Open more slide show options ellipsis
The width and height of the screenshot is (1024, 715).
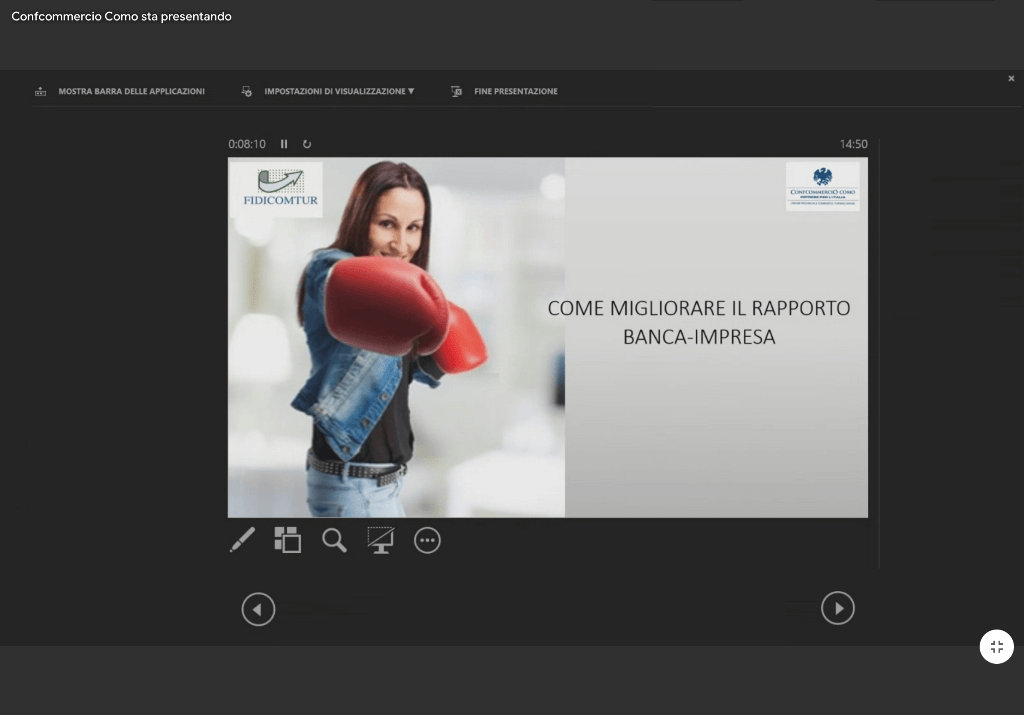click(427, 540)
